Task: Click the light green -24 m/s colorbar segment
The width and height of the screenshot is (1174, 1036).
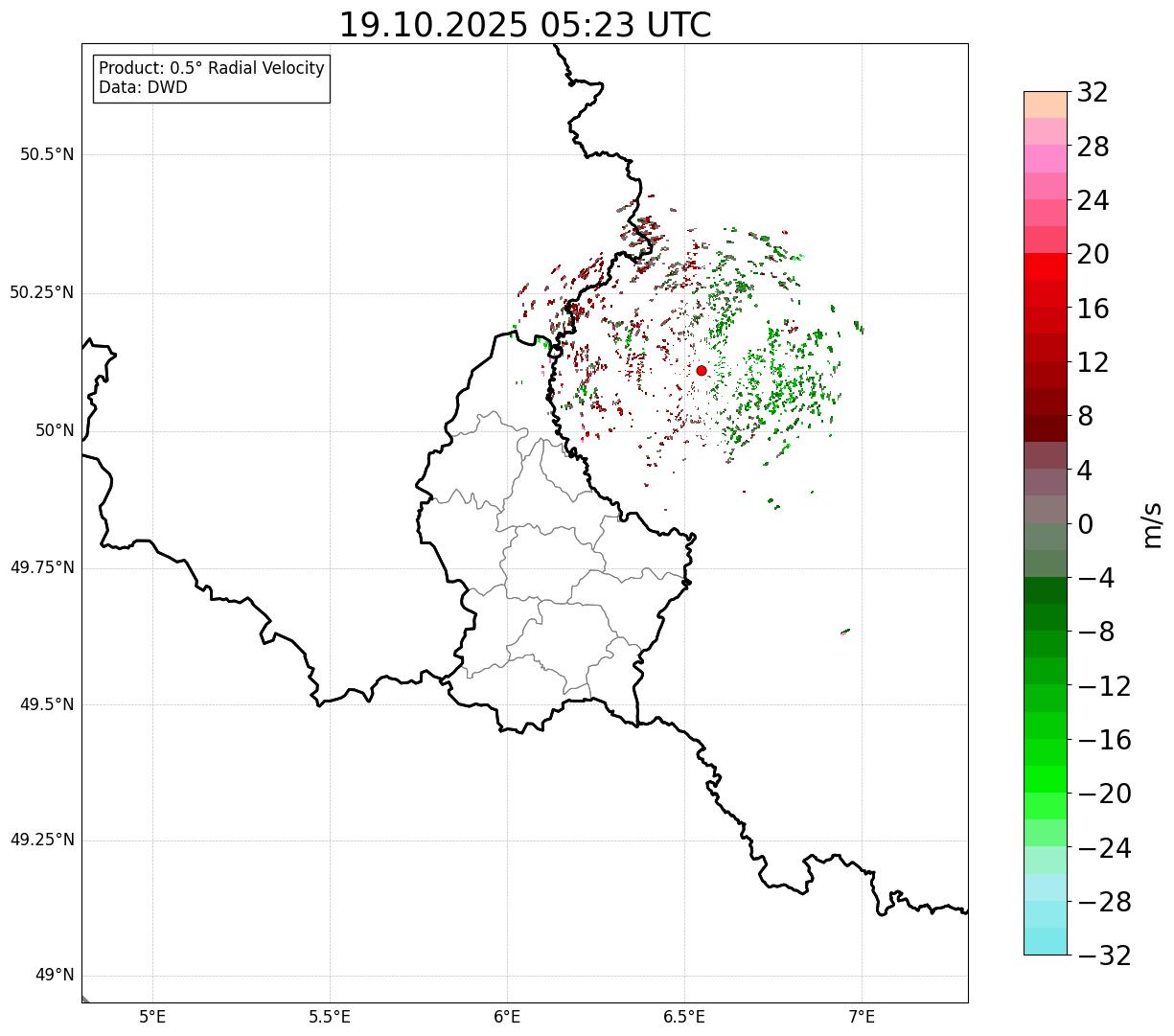Action: point(1046,833)
